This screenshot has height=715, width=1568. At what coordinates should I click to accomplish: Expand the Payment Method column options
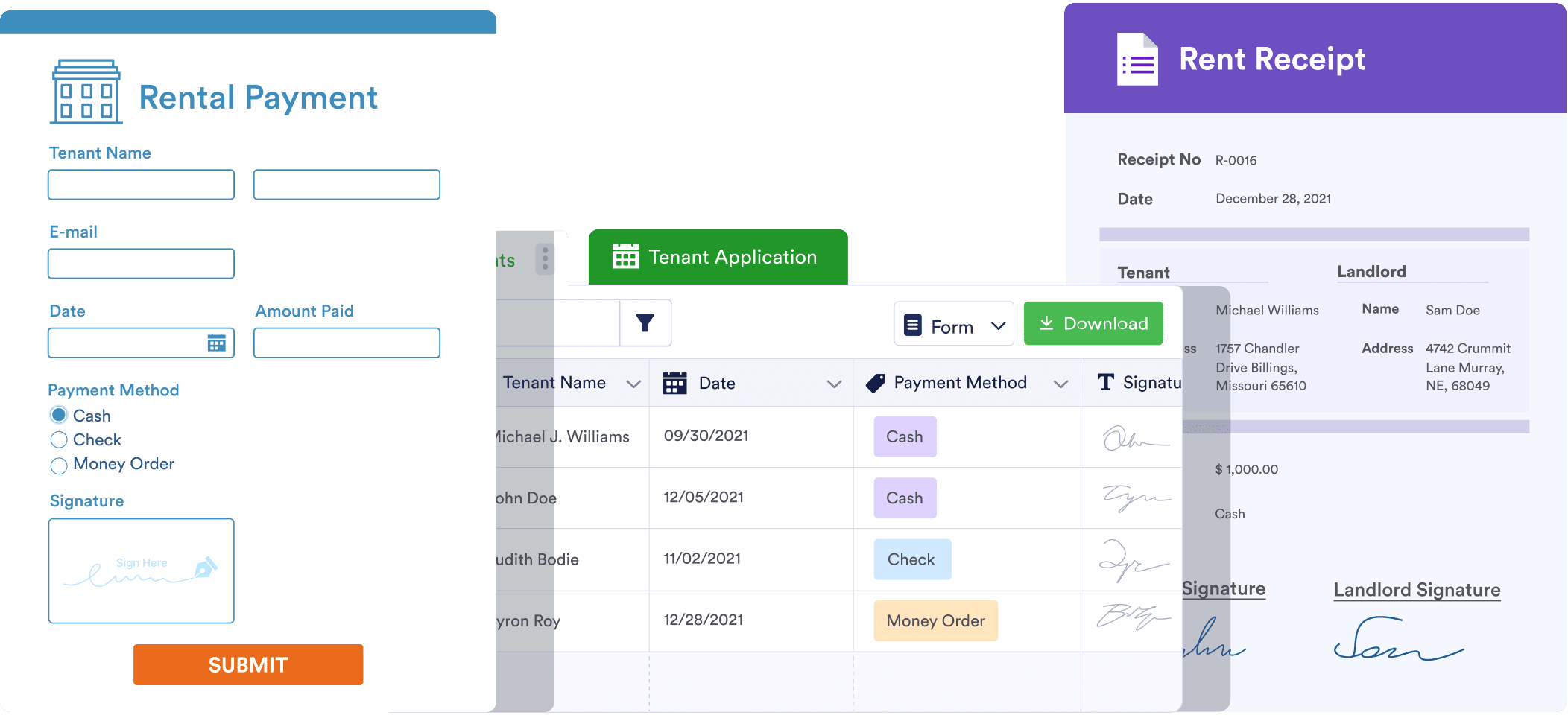point(1061,383)
